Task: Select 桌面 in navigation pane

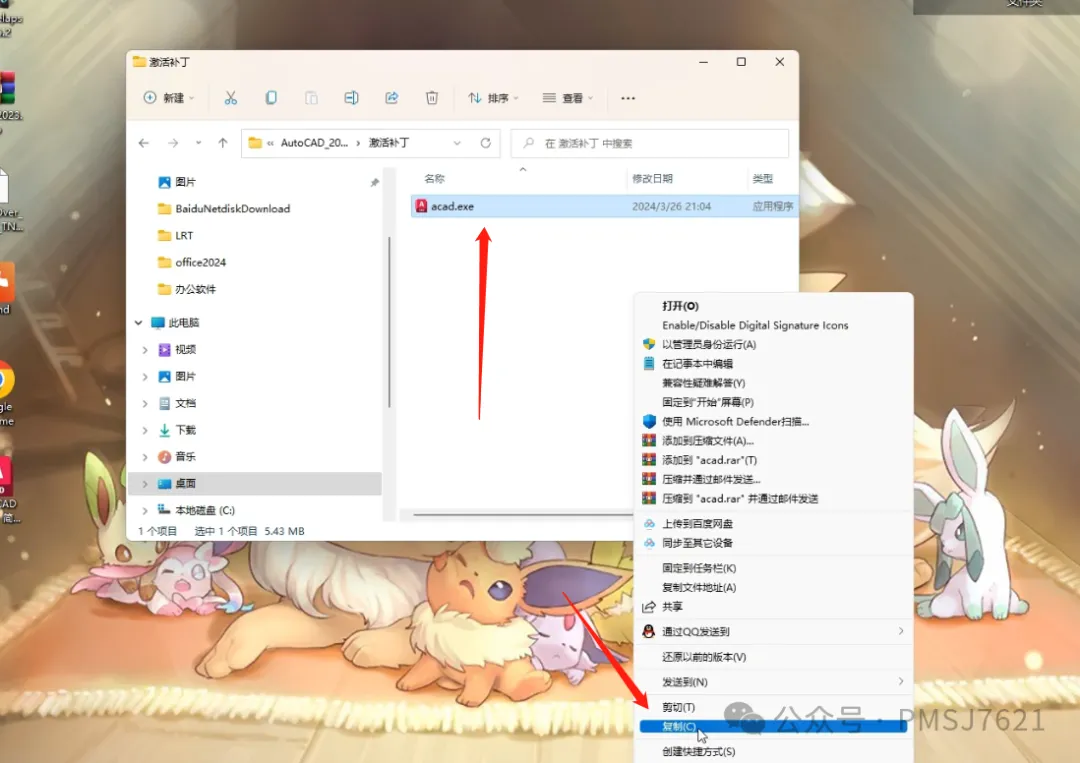Action: tap(256, 483)
